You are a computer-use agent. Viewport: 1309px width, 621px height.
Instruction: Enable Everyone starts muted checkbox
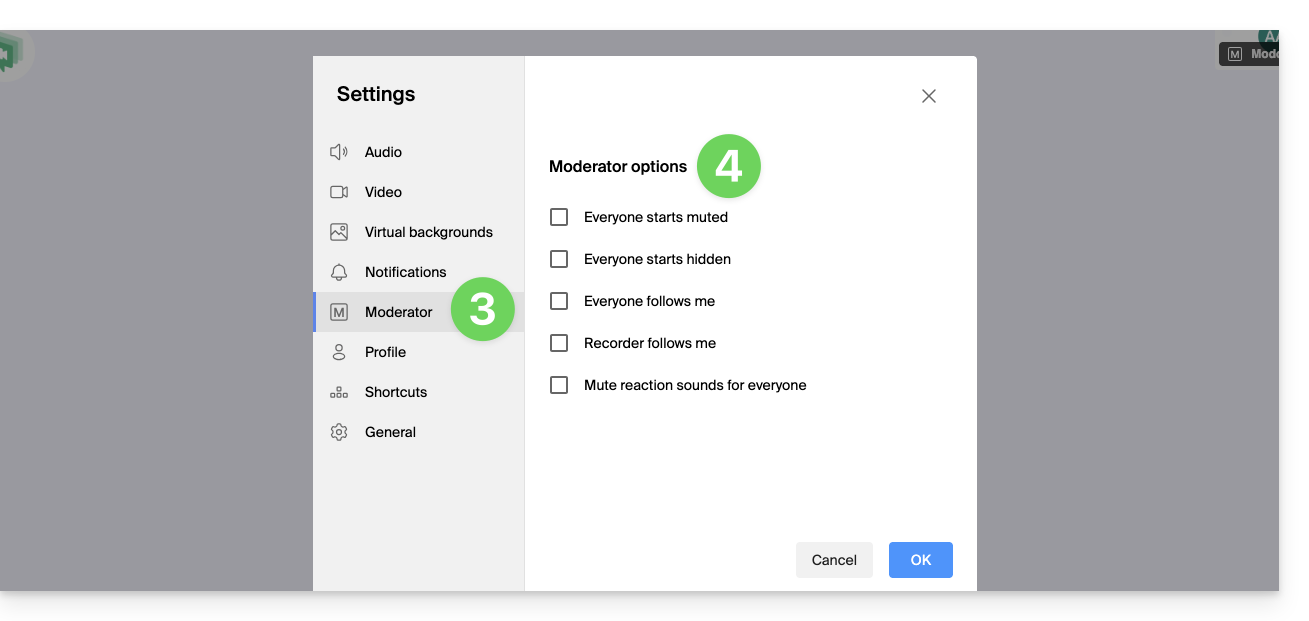(x=559, y=217)
